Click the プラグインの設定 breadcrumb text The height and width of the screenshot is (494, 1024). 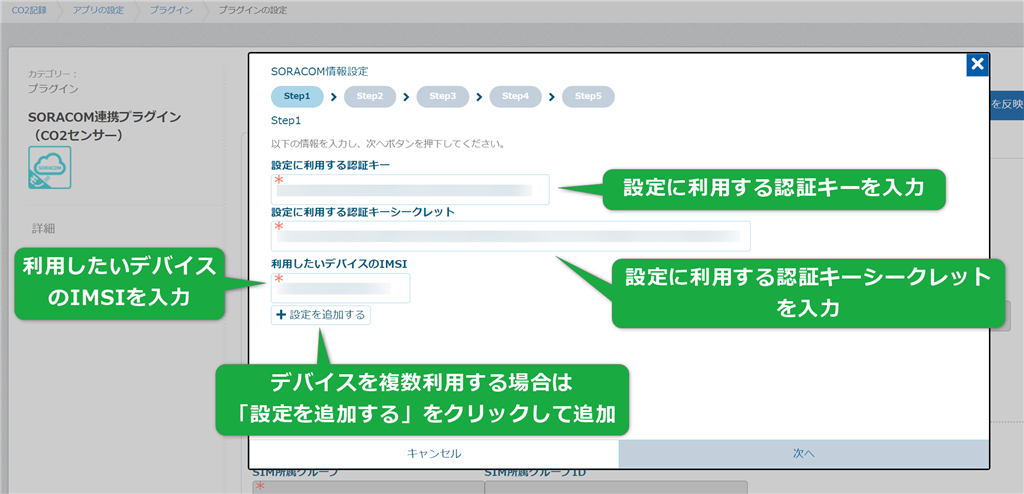tap(252, 10)
